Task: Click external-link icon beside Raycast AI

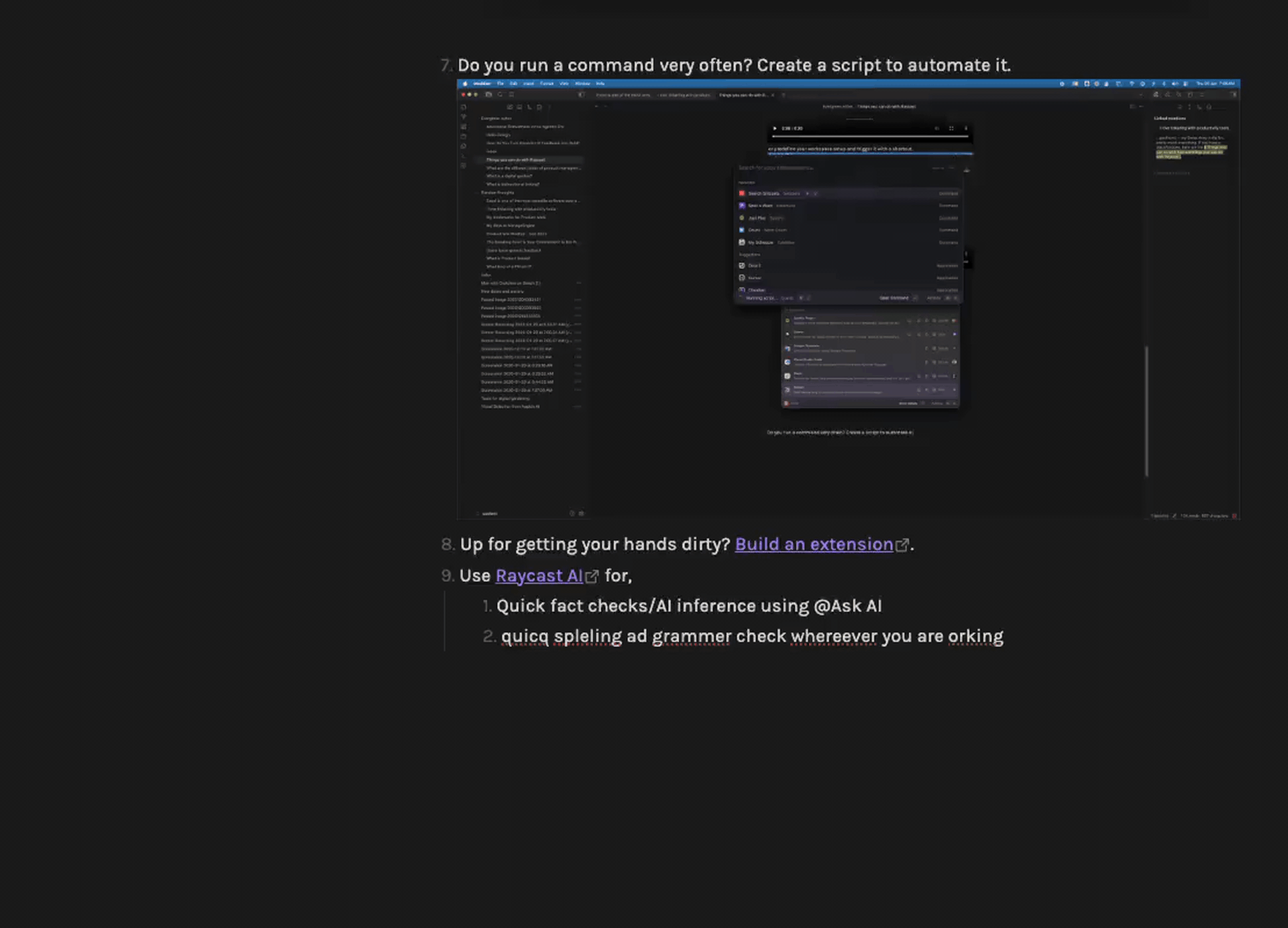Action: point(592,577)
